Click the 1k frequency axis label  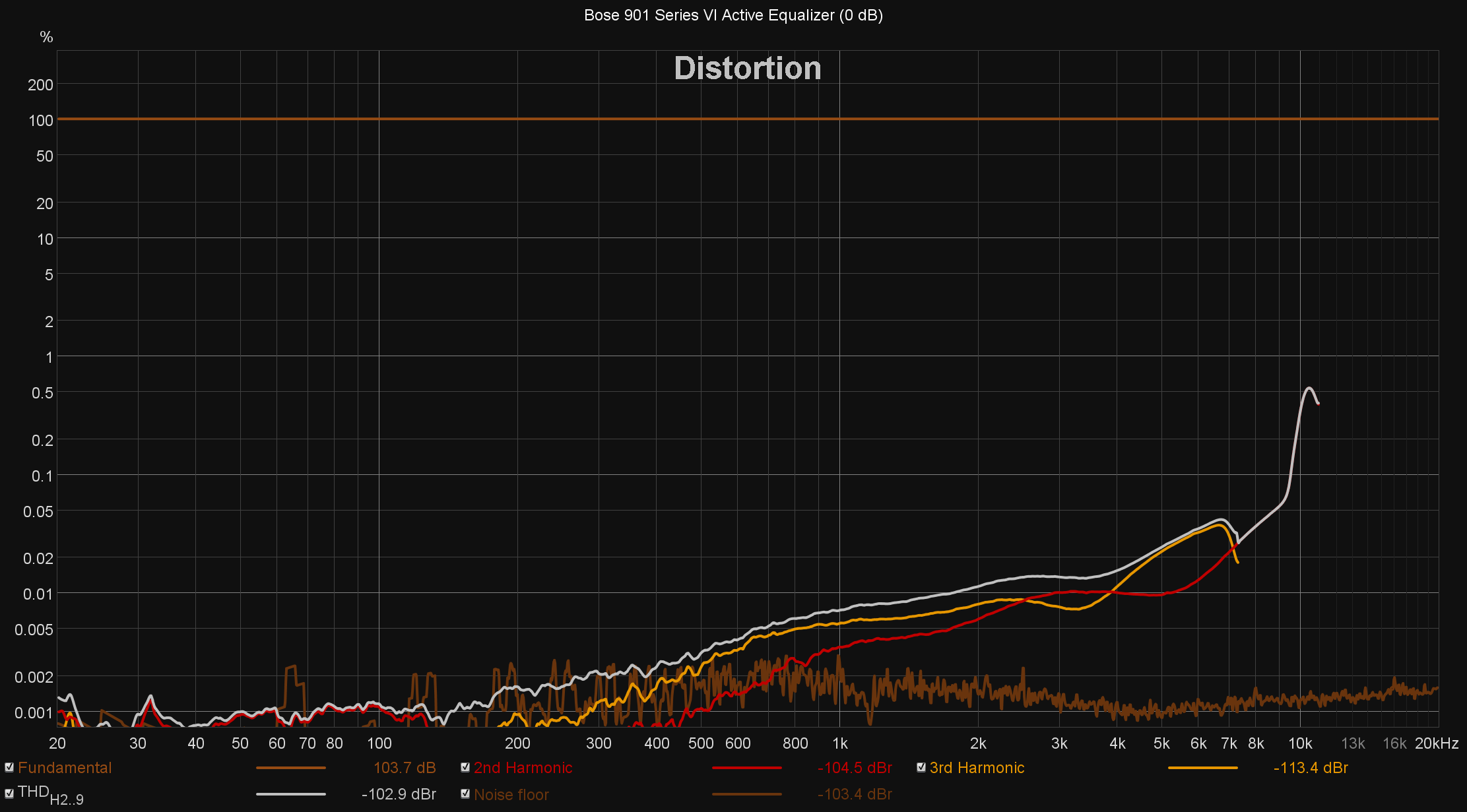click(839, 743)
